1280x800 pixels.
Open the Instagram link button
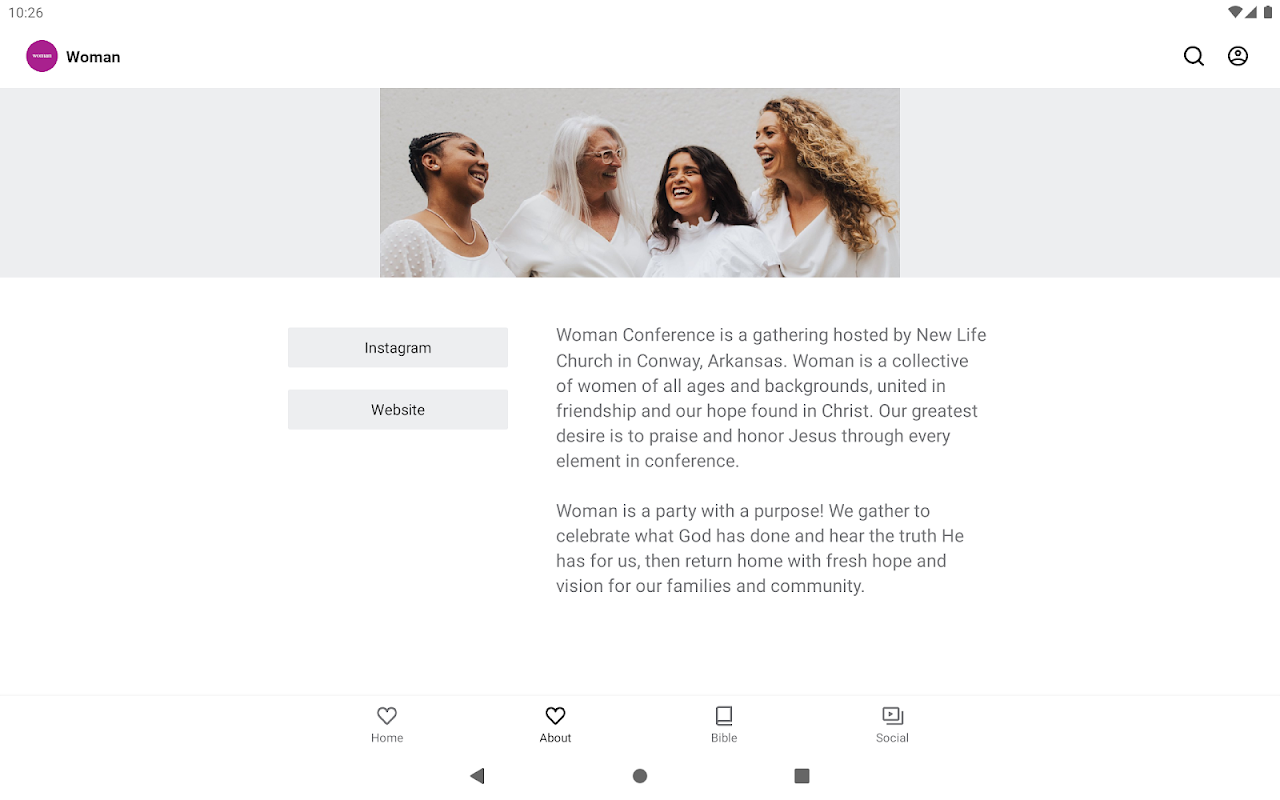pos(398,348)
